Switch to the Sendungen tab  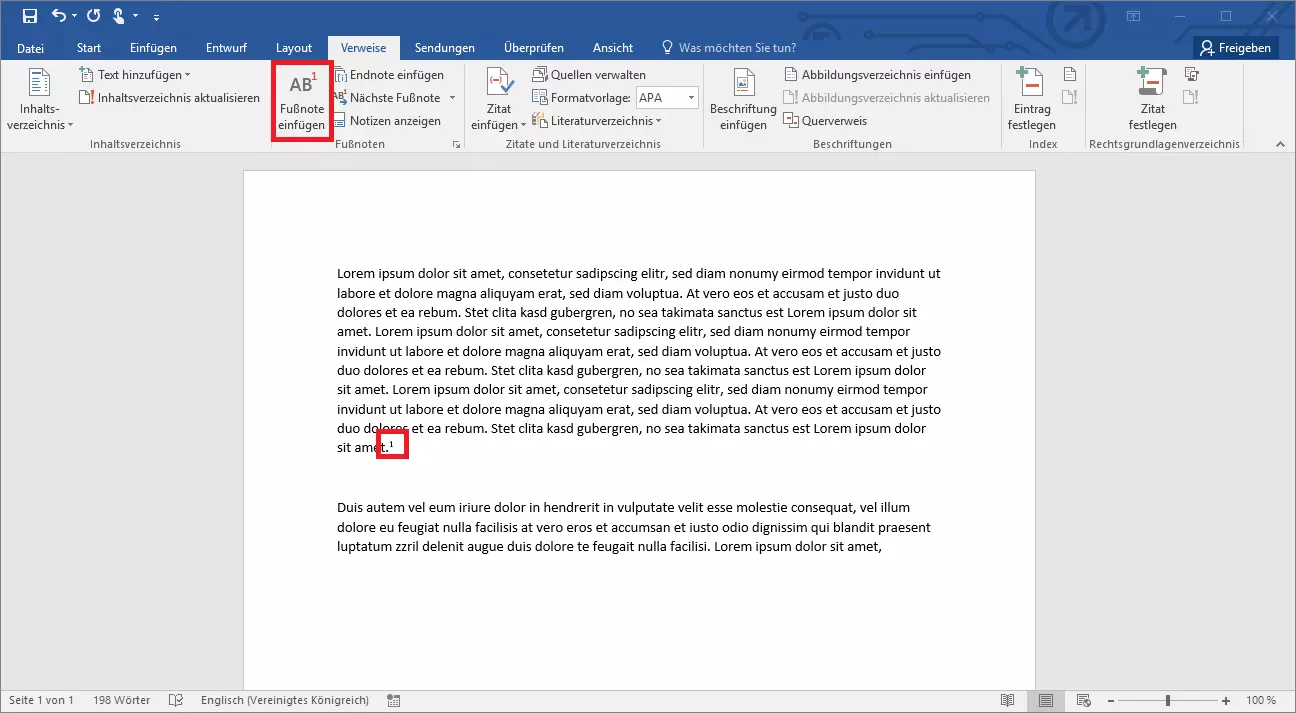coord(445,48)
